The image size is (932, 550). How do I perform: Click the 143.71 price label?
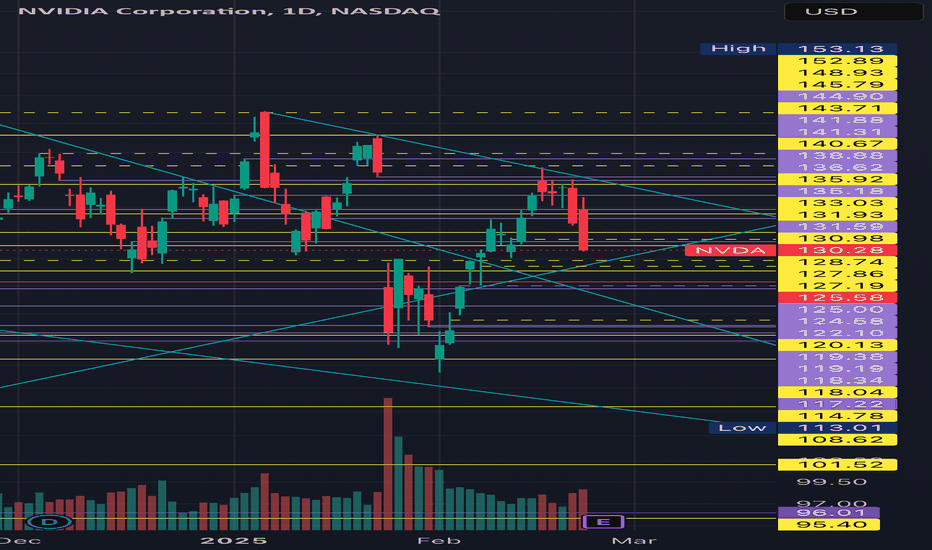[837, 108]
